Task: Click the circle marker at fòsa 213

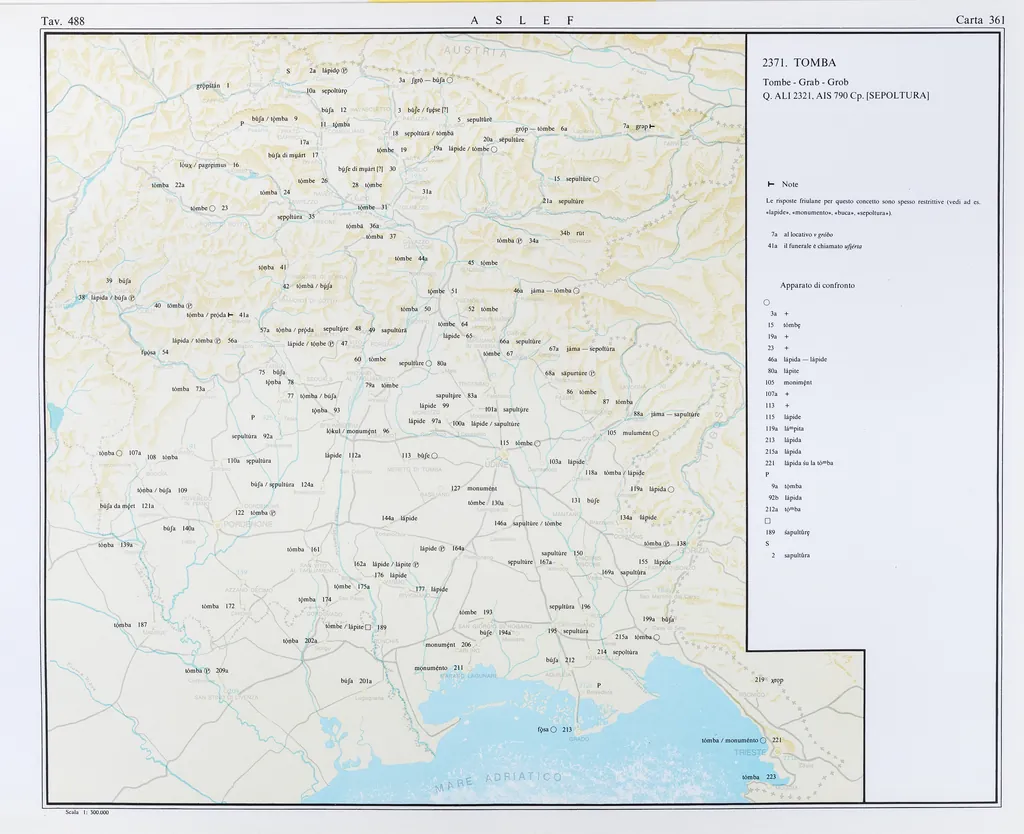Action: click(x=553, y=729)
